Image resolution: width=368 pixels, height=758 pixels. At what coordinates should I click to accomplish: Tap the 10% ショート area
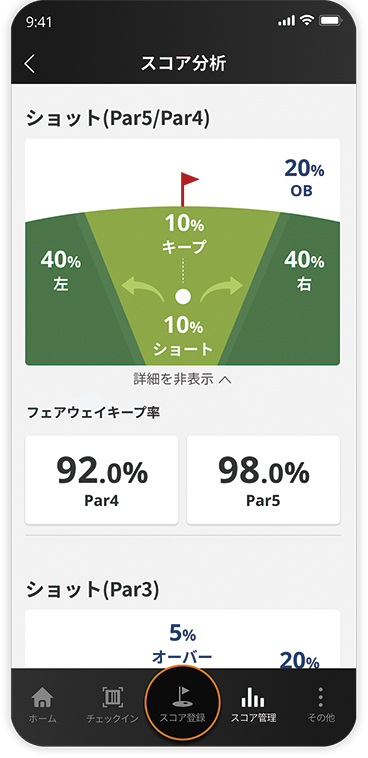click(183, 336)
